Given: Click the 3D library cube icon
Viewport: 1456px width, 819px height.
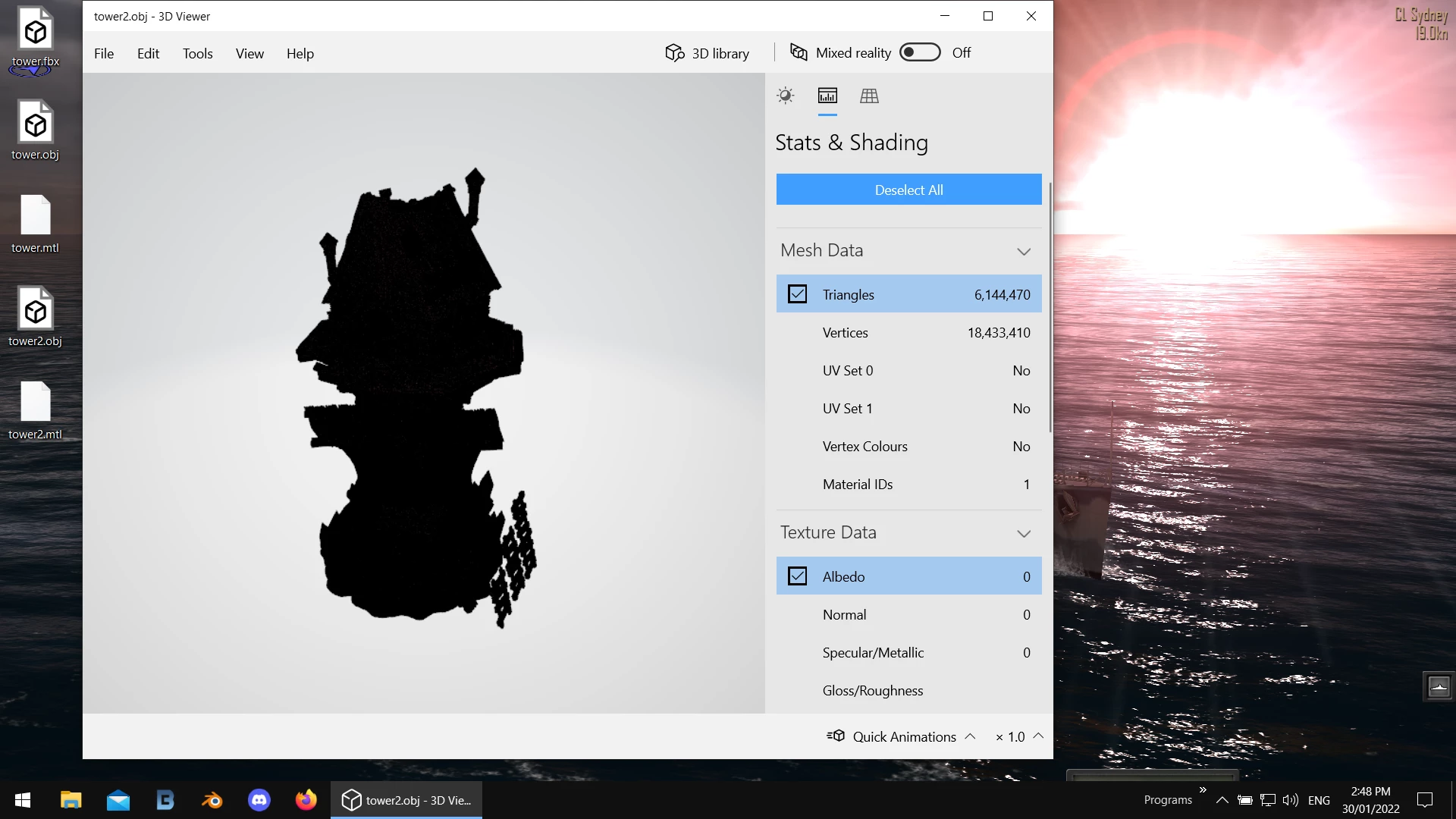Looking at the screenshot, I should click(x=674, y=52).
